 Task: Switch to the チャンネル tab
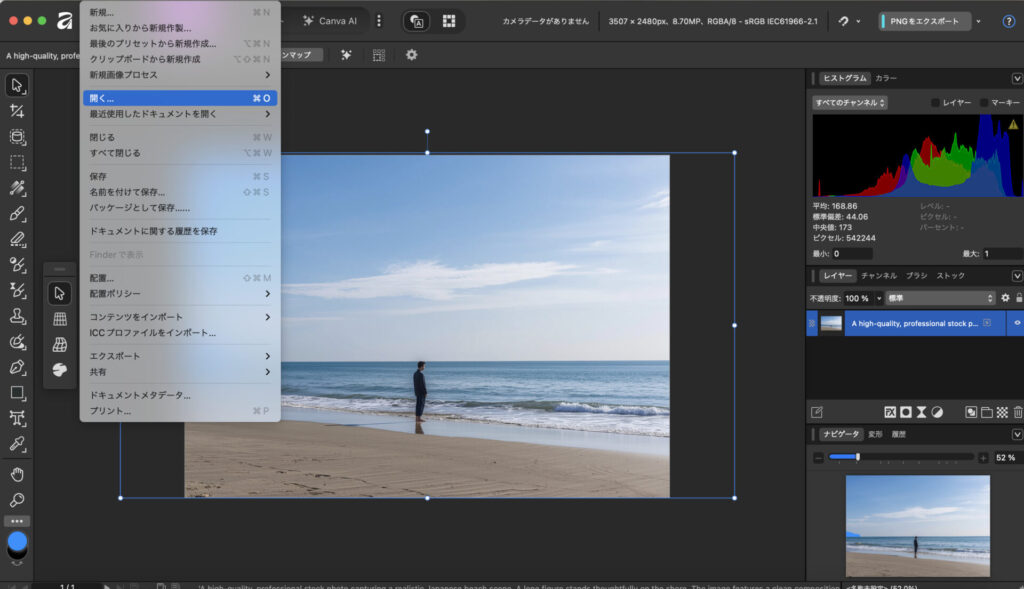click(878, 276)
